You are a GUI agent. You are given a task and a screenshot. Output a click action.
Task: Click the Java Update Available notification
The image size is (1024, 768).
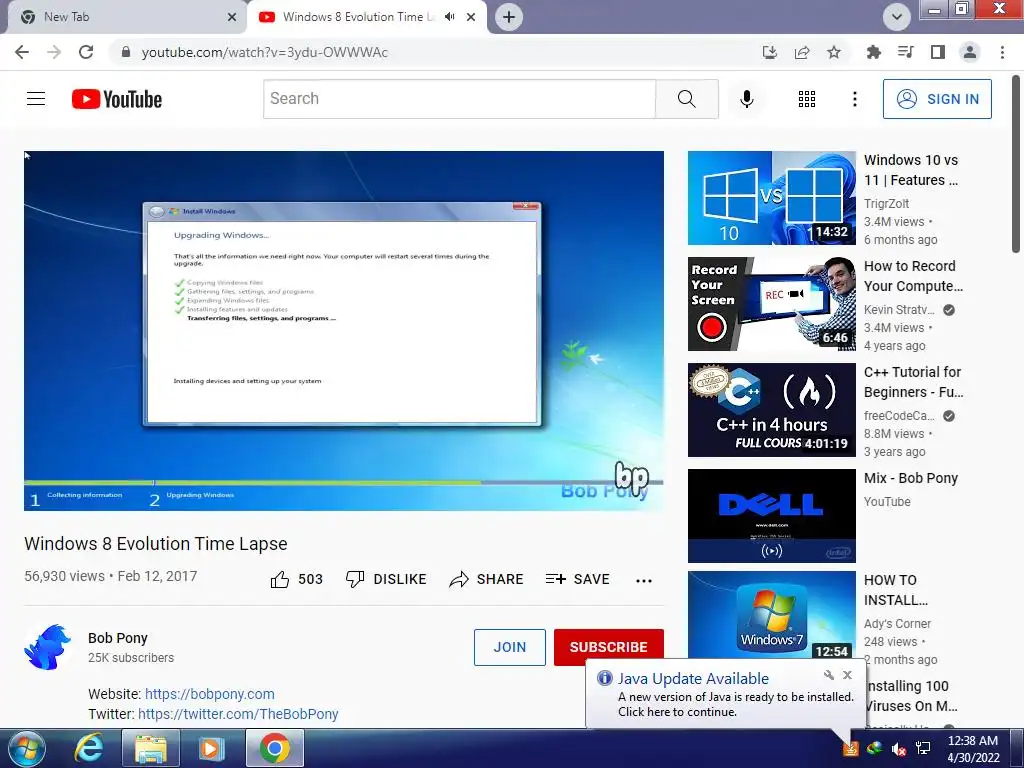pyautogui.click(x=726, y=695)
